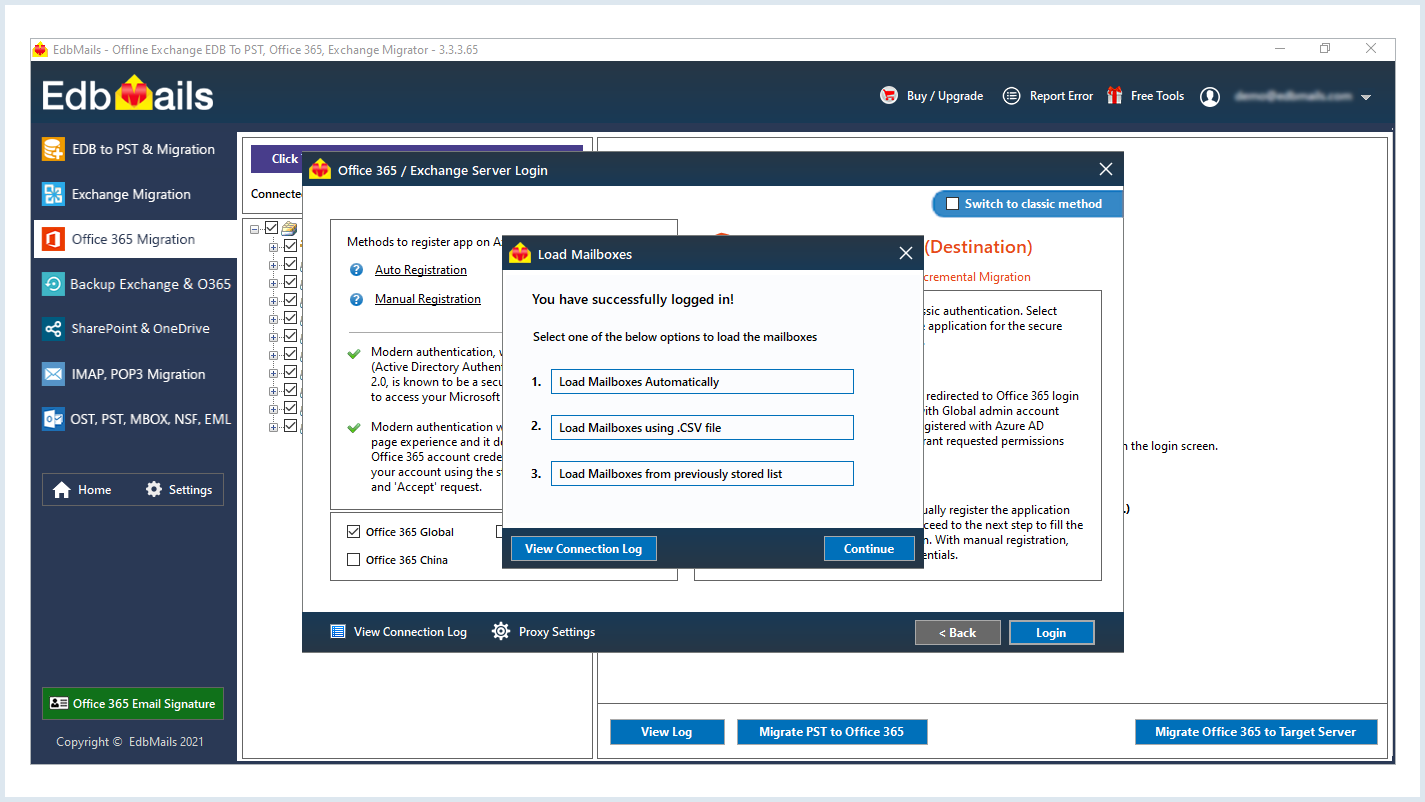The width and height of the screenshot is (1425, 802).
Task: Open the Auto Registration link
Action: (421, 270)
